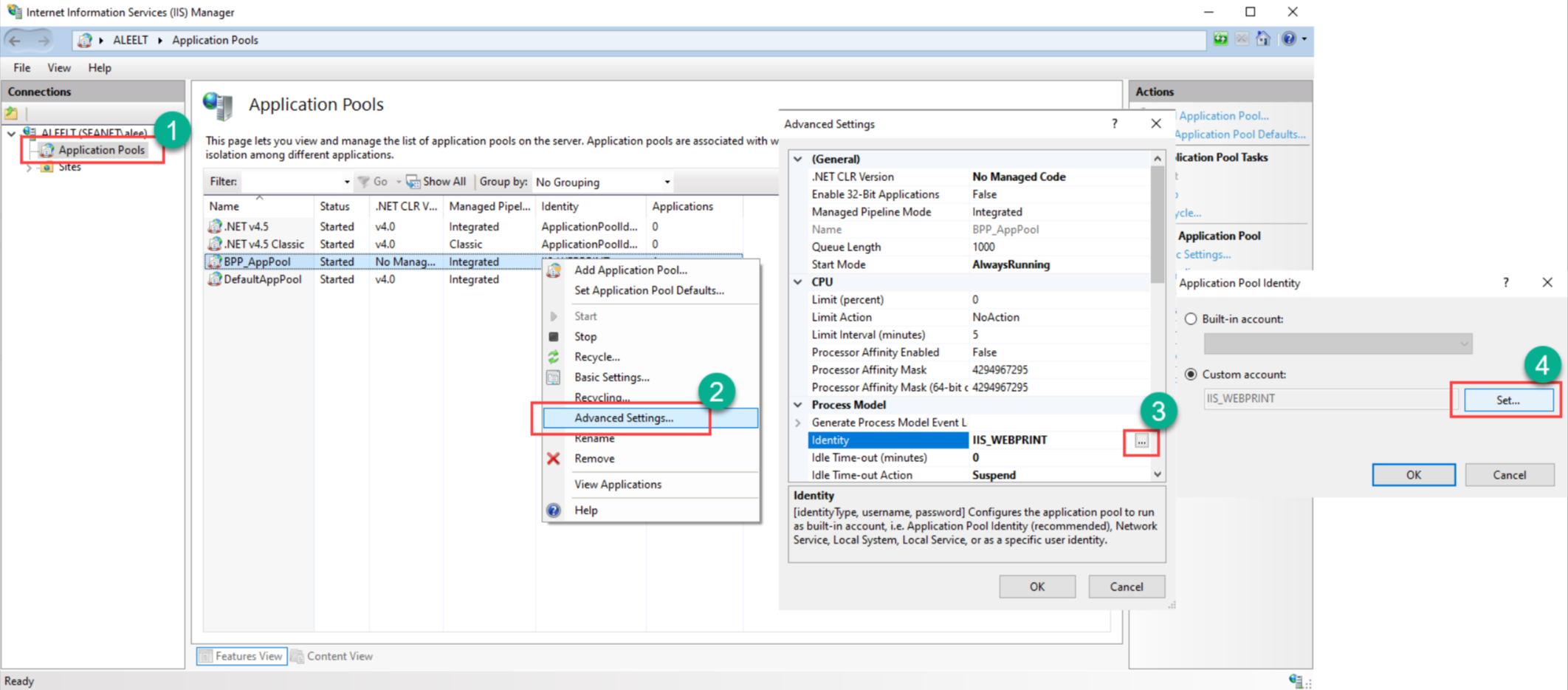Click the Add Application Pool icon
Screen dimensions: 1568x690
coord(554,270)
